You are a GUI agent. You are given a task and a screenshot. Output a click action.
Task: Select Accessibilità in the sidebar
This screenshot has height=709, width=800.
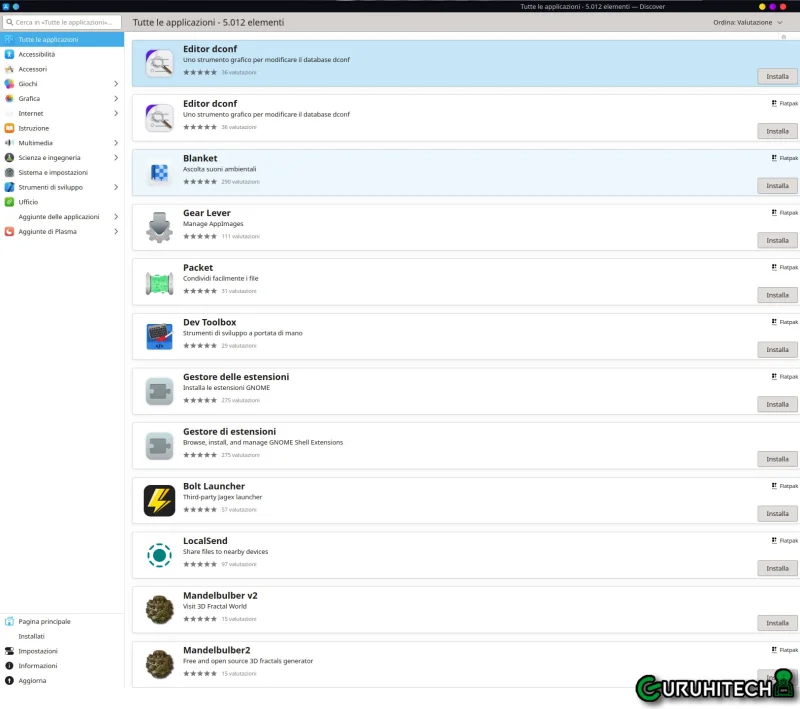tap(37, 54)
